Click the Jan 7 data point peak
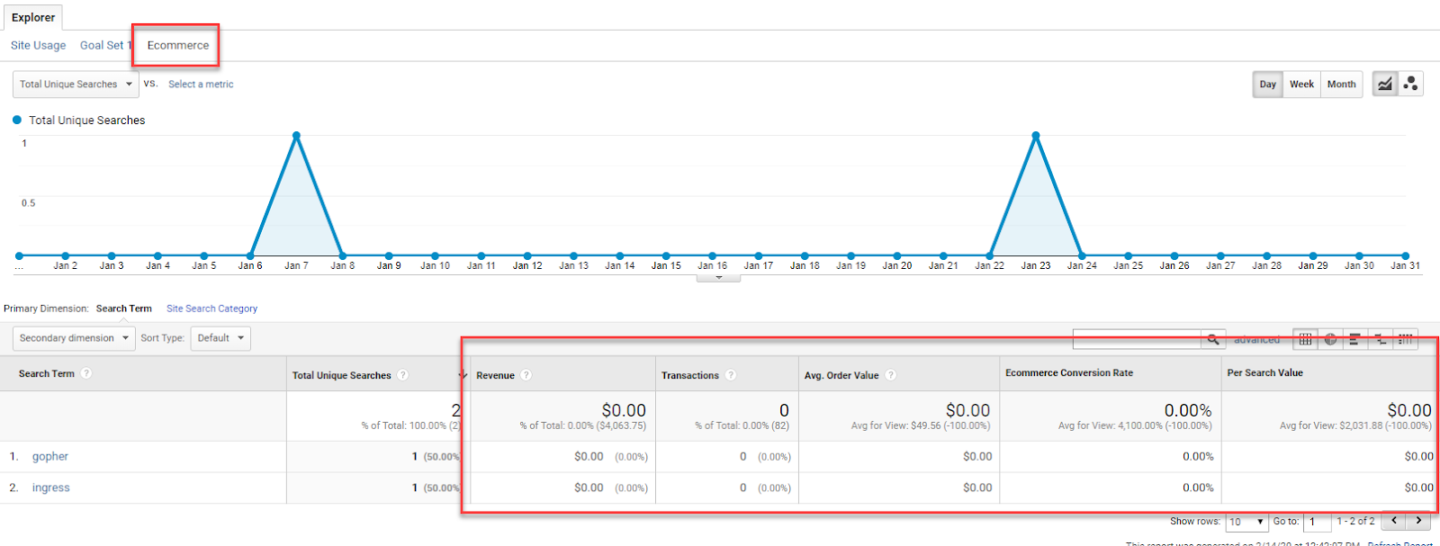 296,135
